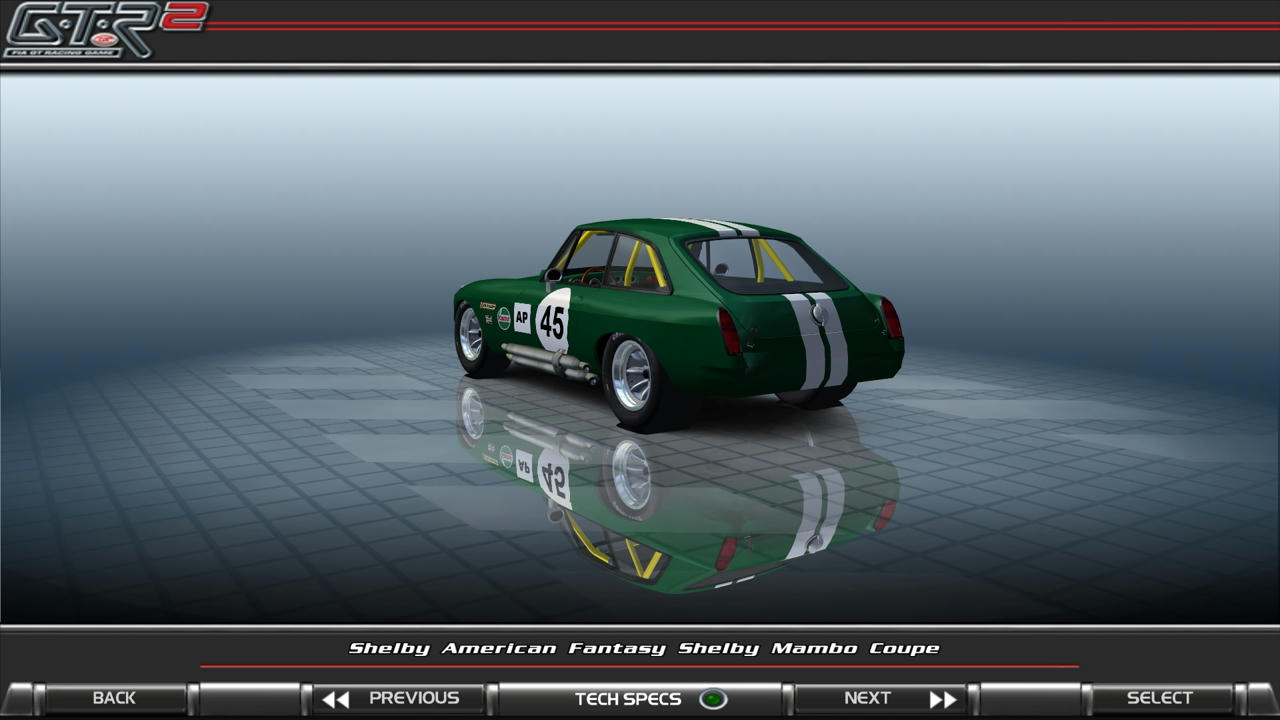
Task: Confirm car with SELECT button
Action: (x=1161, y=698)
